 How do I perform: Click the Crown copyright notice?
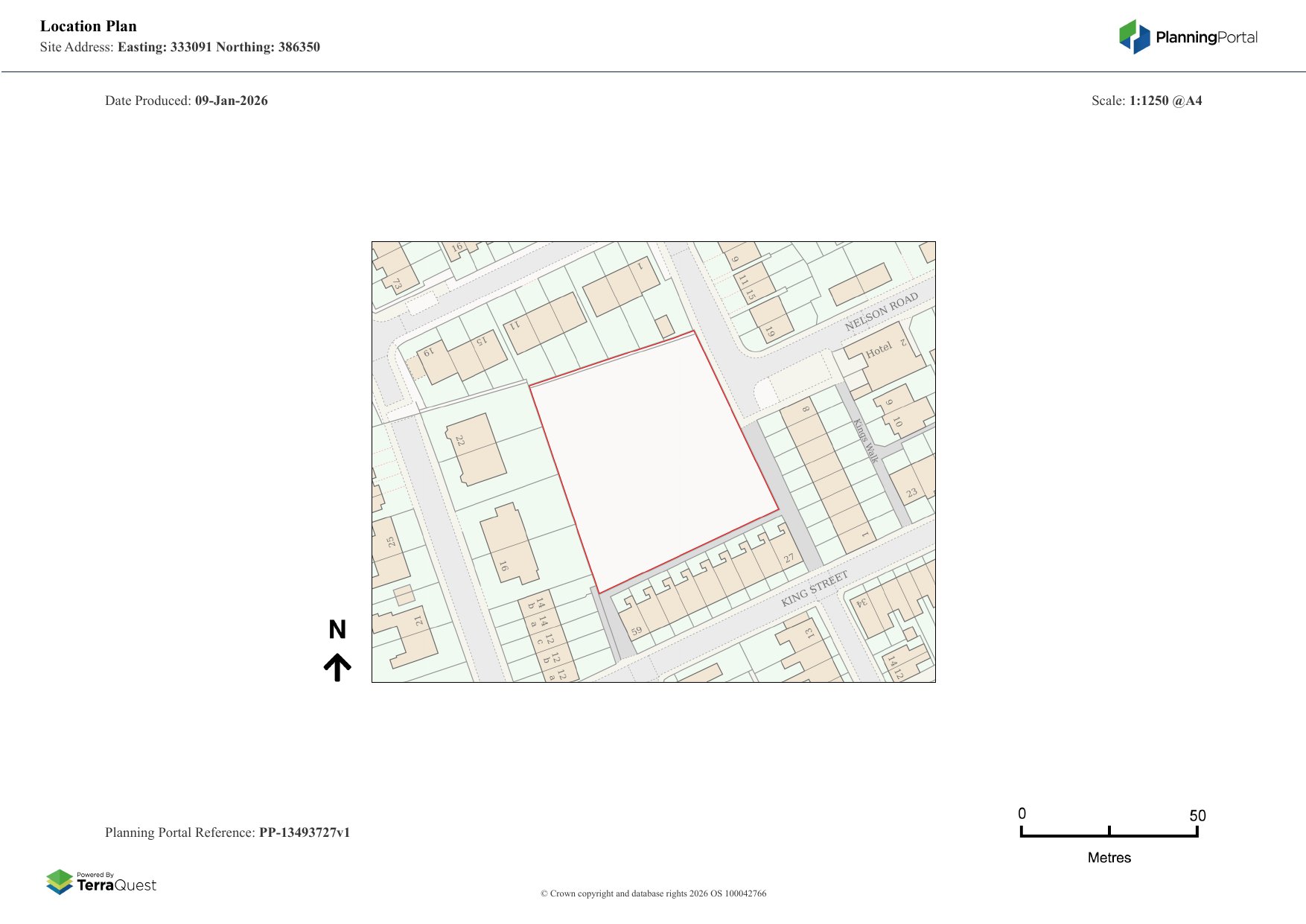653,893
